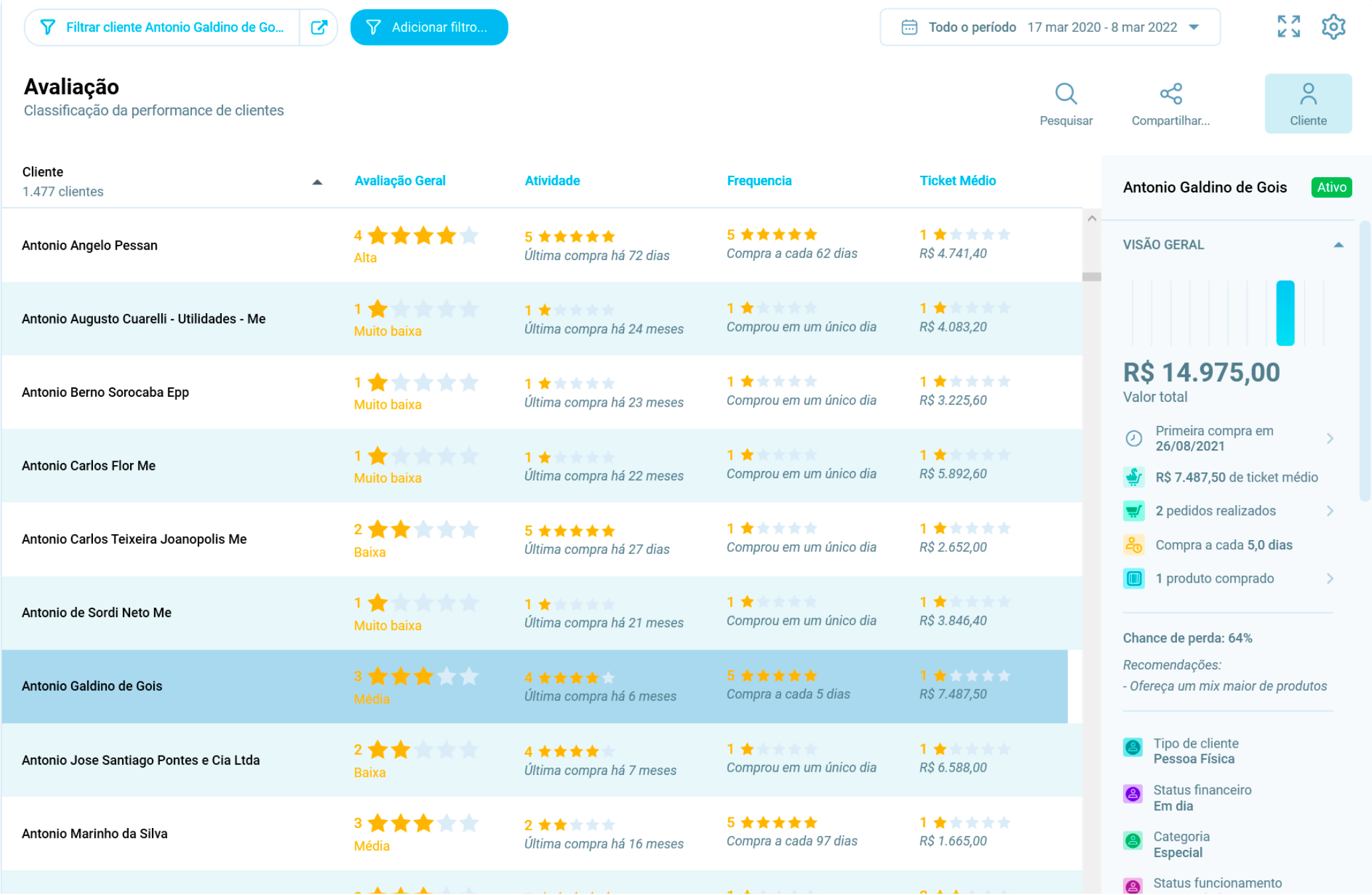Click R$ 14.975,00 Valor total
This screenshot has height=895, width=1372.
tap(1201, 372)
